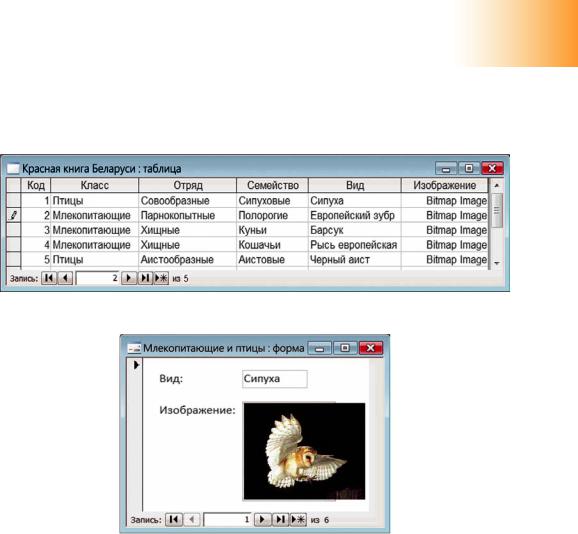Minimize the Млекопитающие и птицы form window
The image size is (578, 534).
tap(320, 348)
